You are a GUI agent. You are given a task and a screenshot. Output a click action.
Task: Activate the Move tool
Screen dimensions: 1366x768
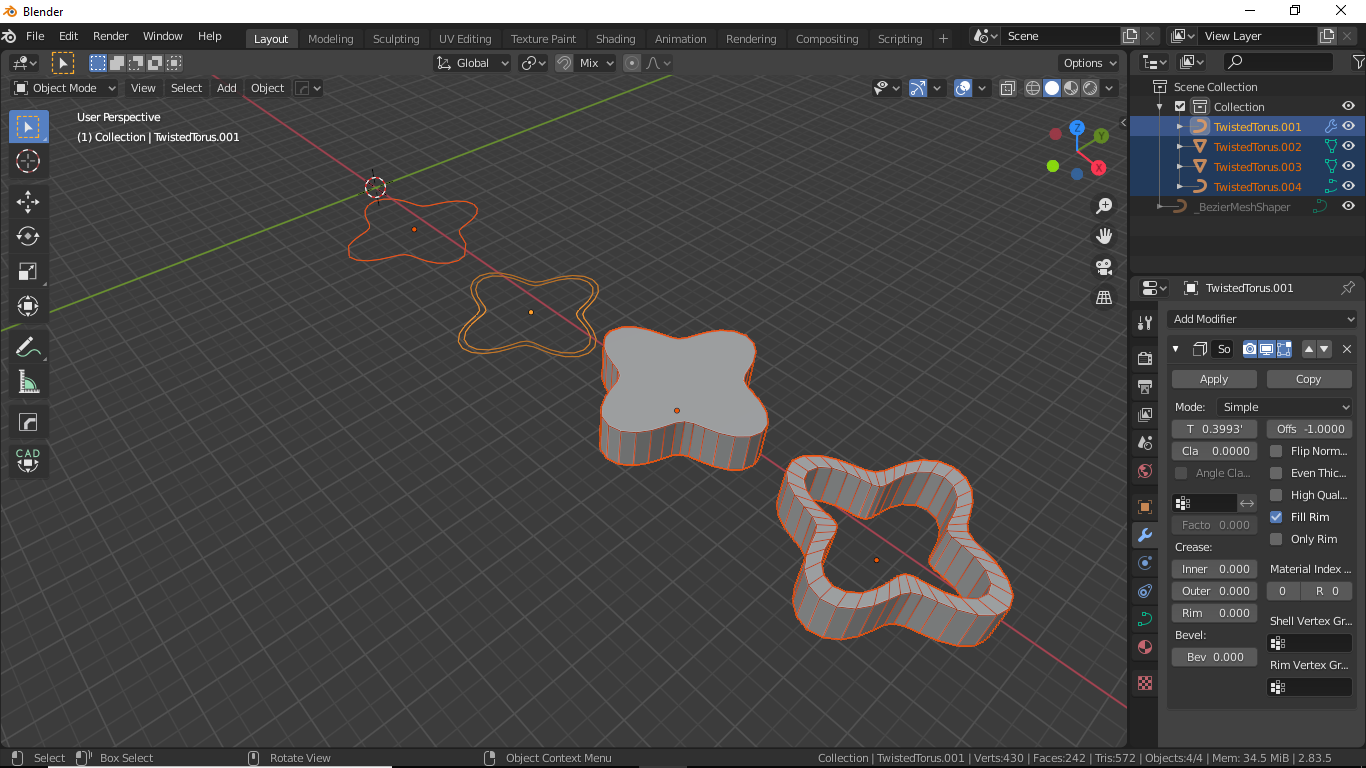(28, 202)
